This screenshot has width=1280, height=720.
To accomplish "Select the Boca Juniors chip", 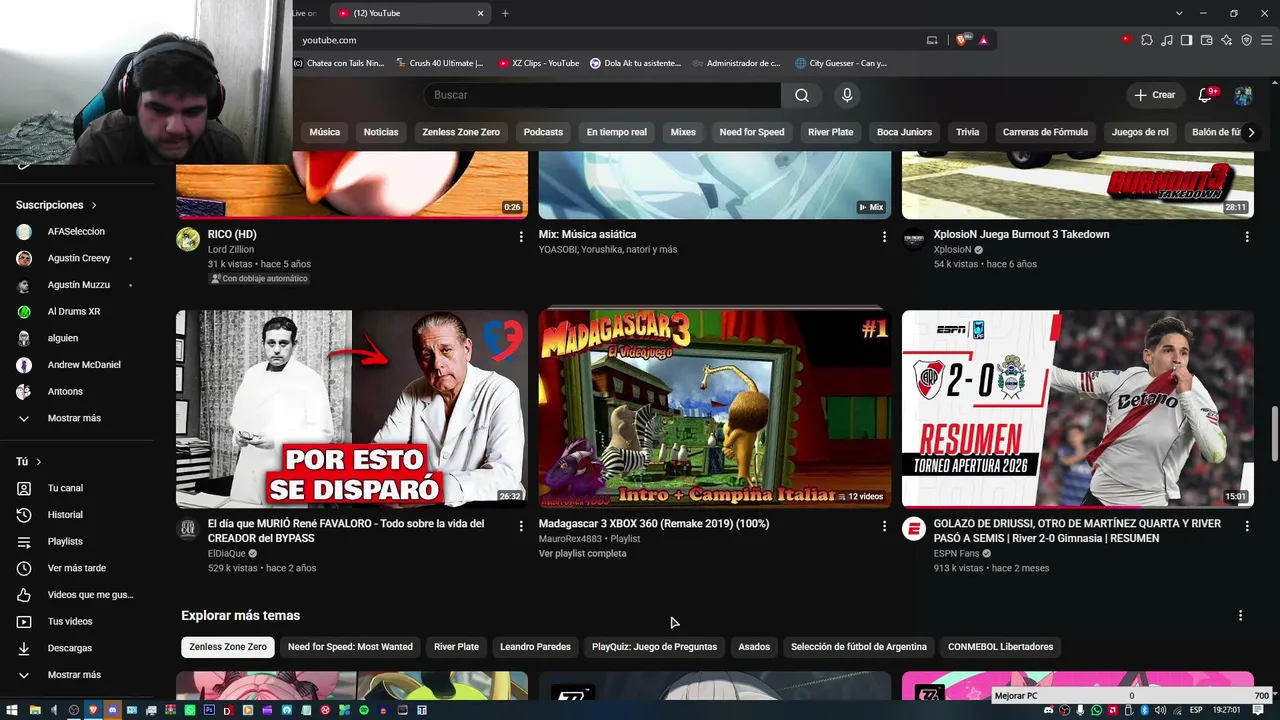I will click(904, 132).
